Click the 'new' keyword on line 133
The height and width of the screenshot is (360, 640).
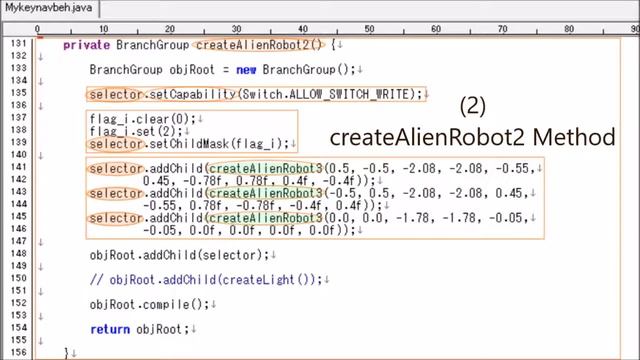tap(246, 70)
